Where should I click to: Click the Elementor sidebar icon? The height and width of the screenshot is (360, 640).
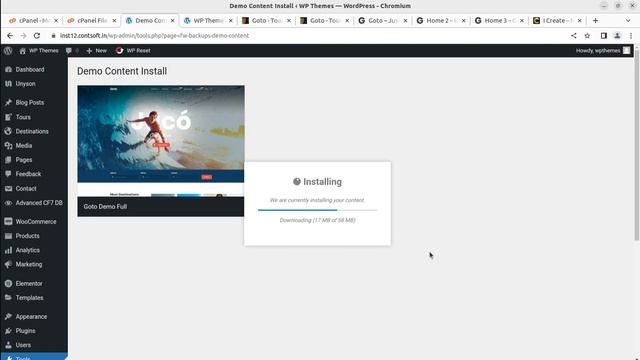8,283
